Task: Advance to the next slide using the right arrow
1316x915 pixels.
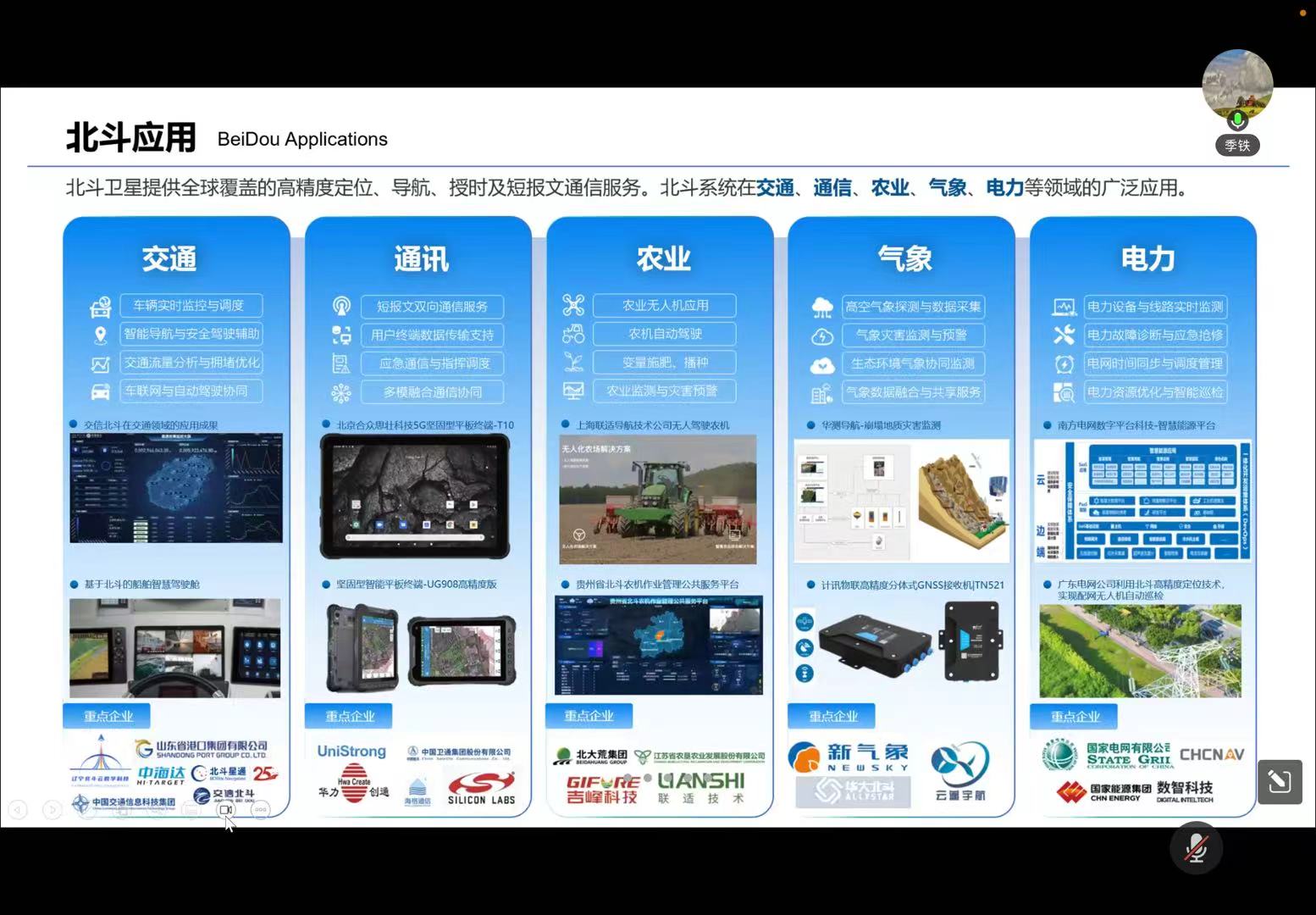Action: tap(53, 810)
